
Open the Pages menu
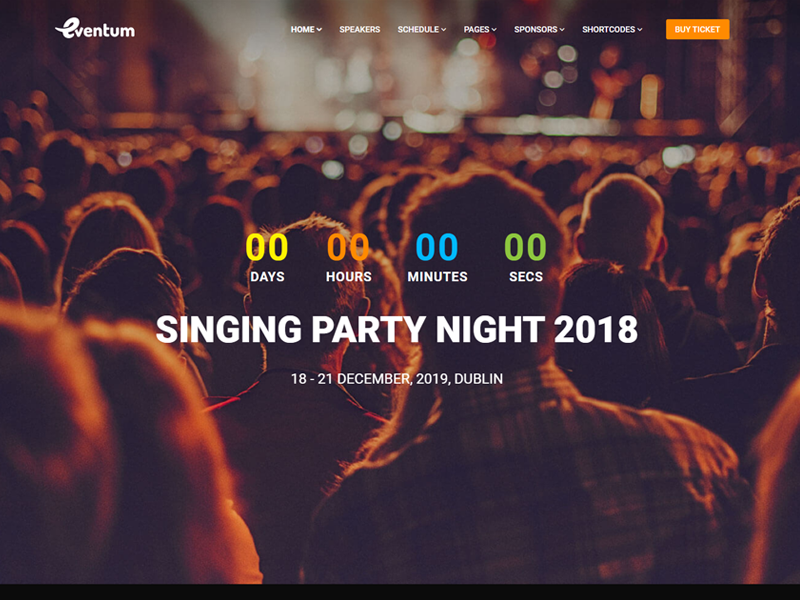480,30
